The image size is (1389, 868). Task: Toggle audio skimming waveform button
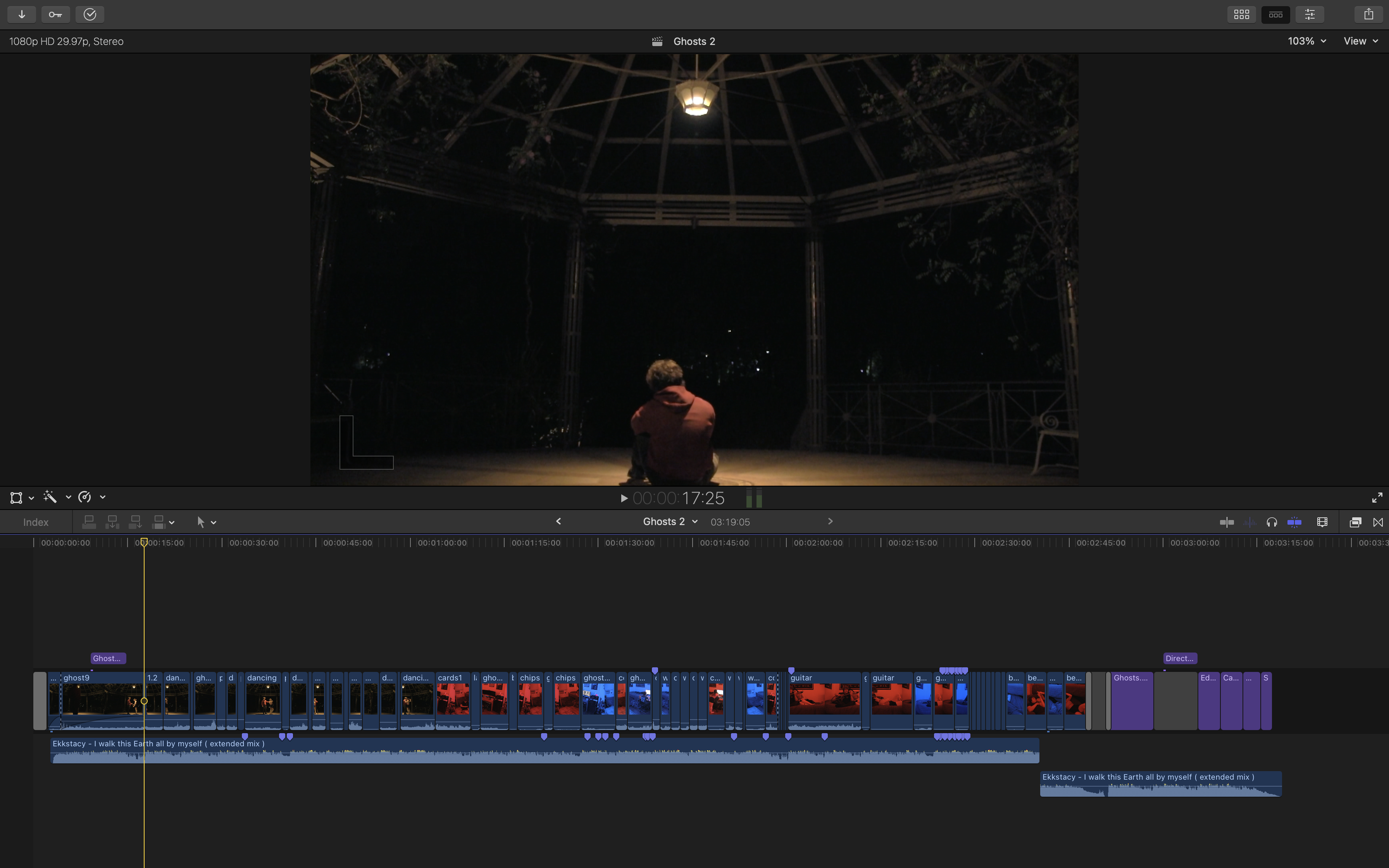pyautogui.click(x=1249, y=522)
